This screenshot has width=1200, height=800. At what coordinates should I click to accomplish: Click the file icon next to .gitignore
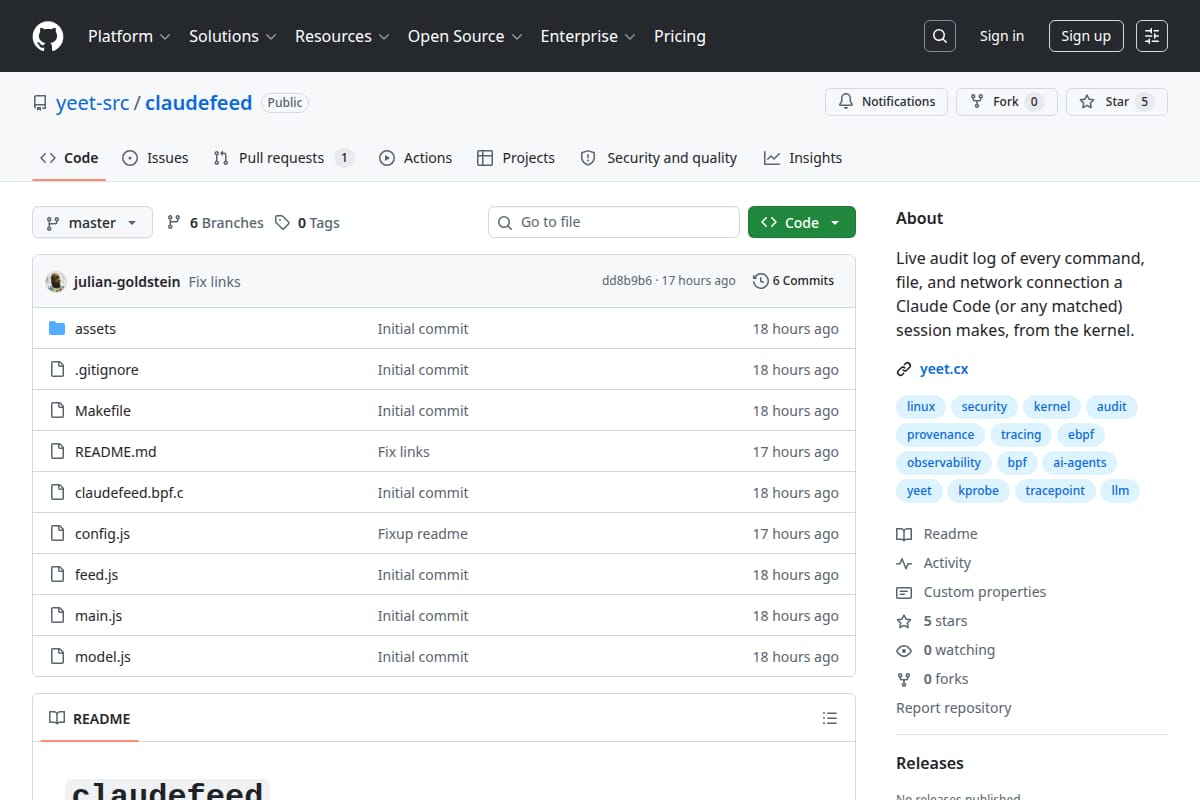click(57, 370)
